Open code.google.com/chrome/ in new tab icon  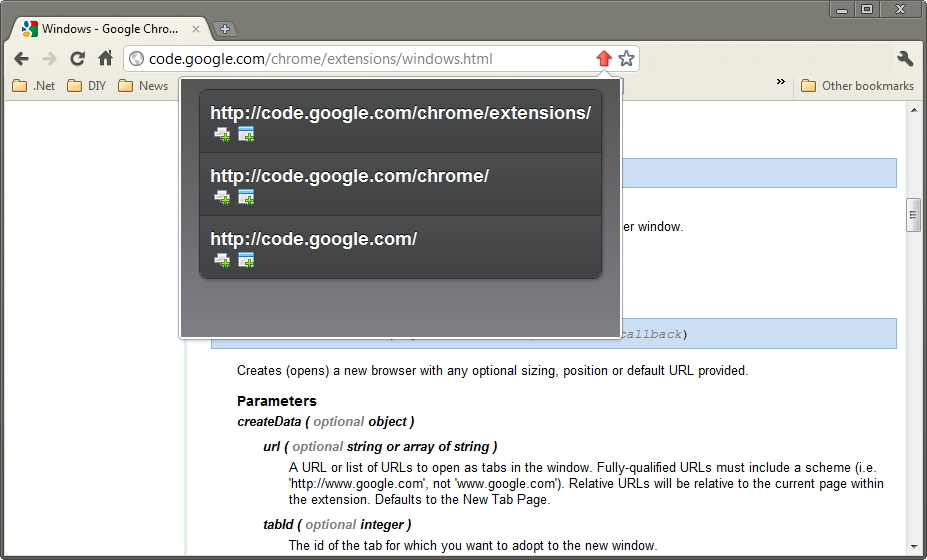(222, 198)
